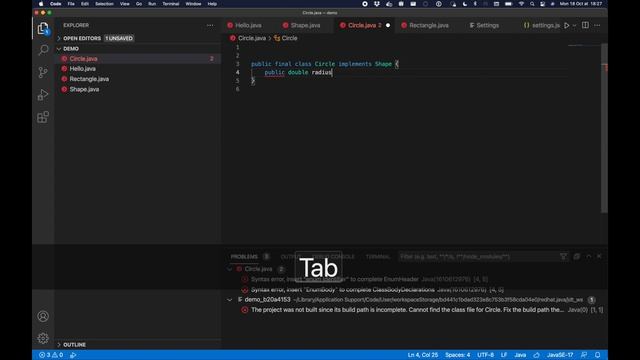Switch to the settings.json tab
640x360 pixels.
click(542, 25)
